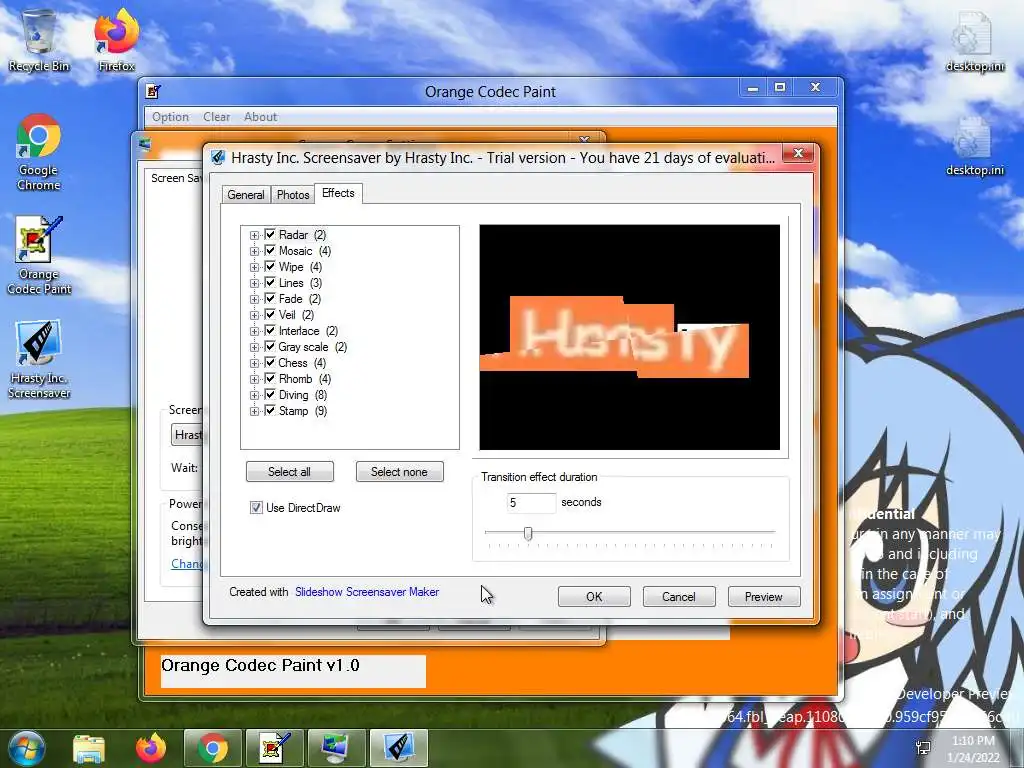This screenshot has width=1024, height=768.
Task: Select the Rhomb (4) effect label
Action: (304, 379)
